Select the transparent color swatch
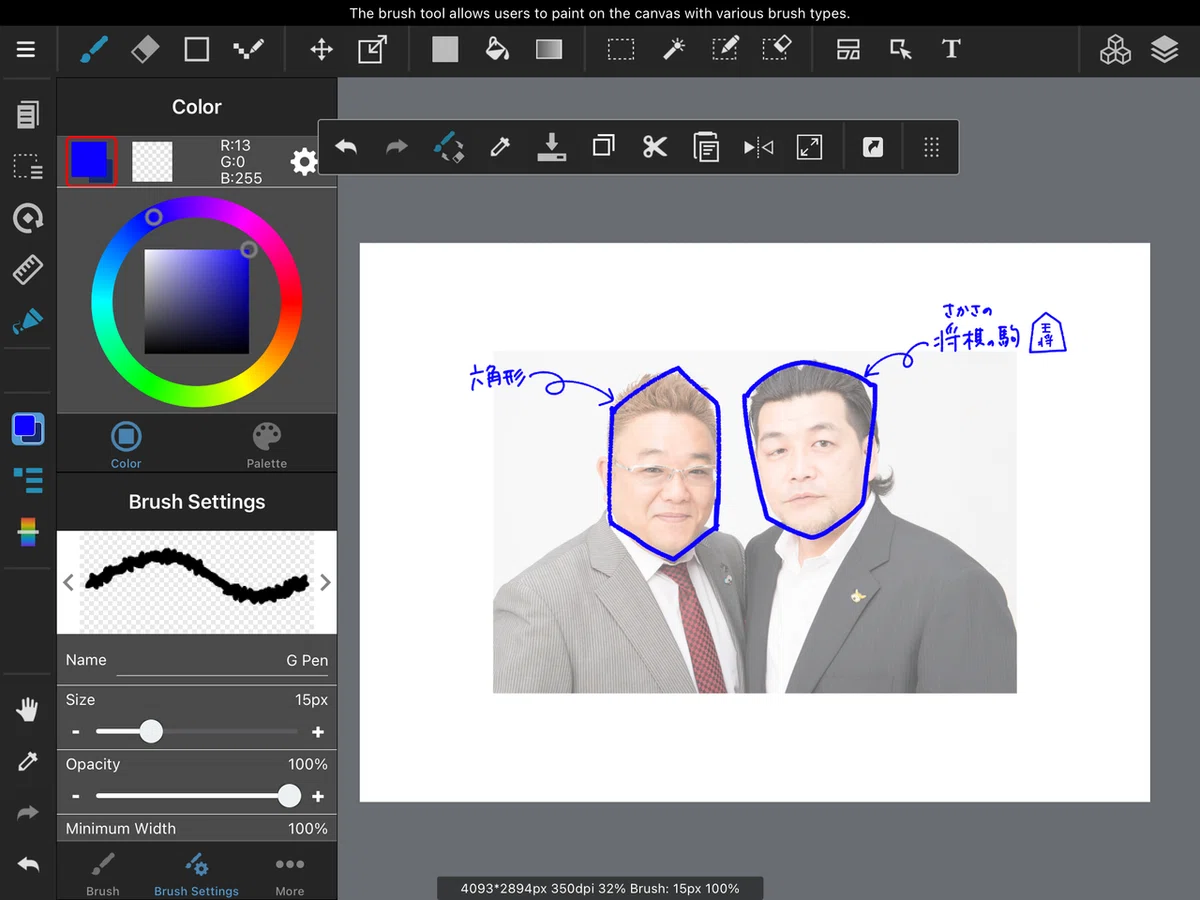Image resolution: width=1200 pixels, height=900 pixels. click(x=152, y=161)
